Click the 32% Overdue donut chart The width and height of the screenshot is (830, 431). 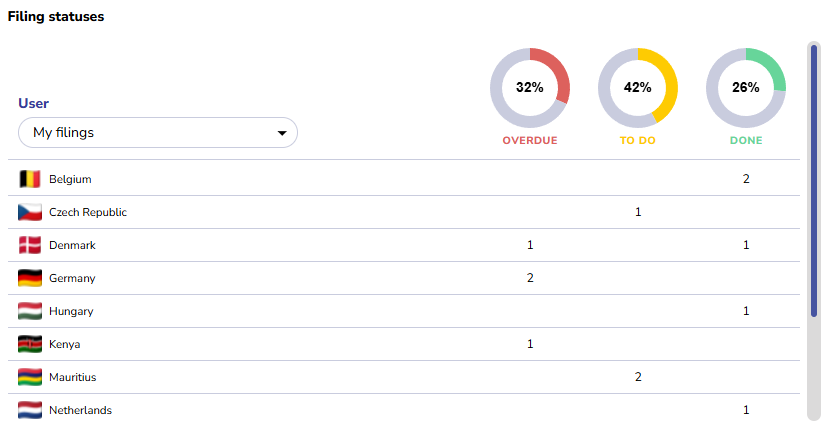530,87
